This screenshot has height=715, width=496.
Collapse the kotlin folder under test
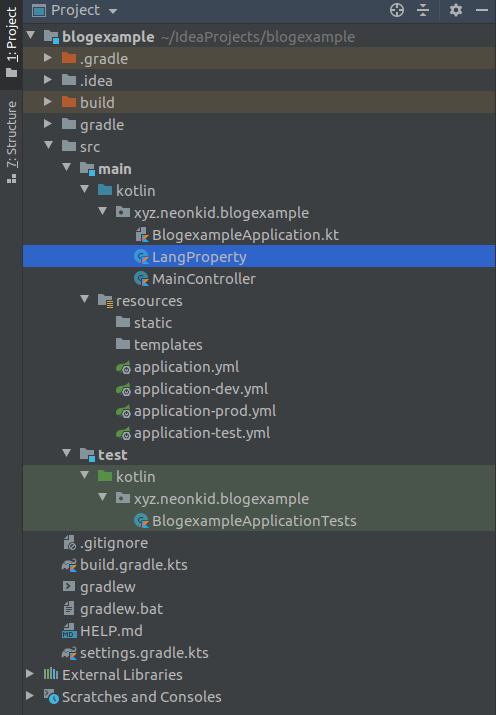click(85, 476)
